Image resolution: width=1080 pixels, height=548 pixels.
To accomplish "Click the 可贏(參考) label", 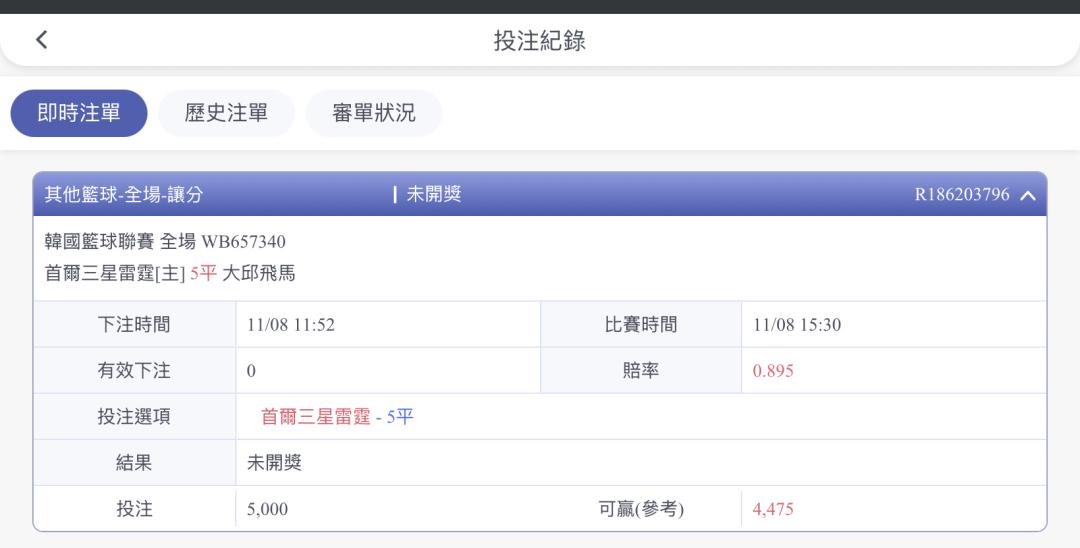I will point(640,509).
